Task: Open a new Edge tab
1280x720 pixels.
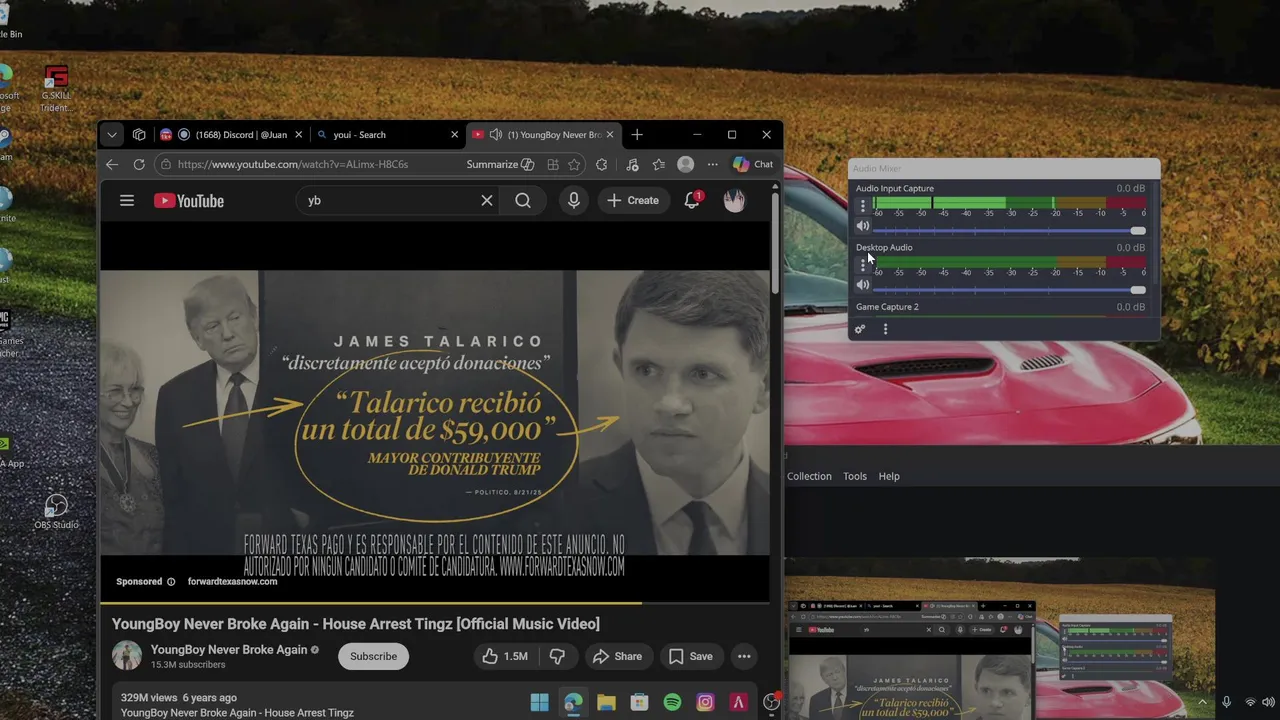Action: [x=637, y=135]
